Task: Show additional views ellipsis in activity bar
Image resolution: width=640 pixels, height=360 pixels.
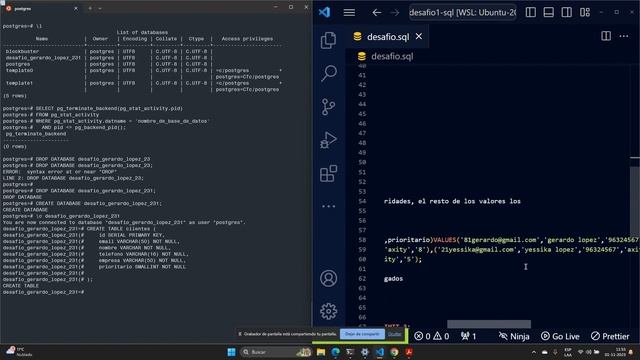Action: point(329,206)
